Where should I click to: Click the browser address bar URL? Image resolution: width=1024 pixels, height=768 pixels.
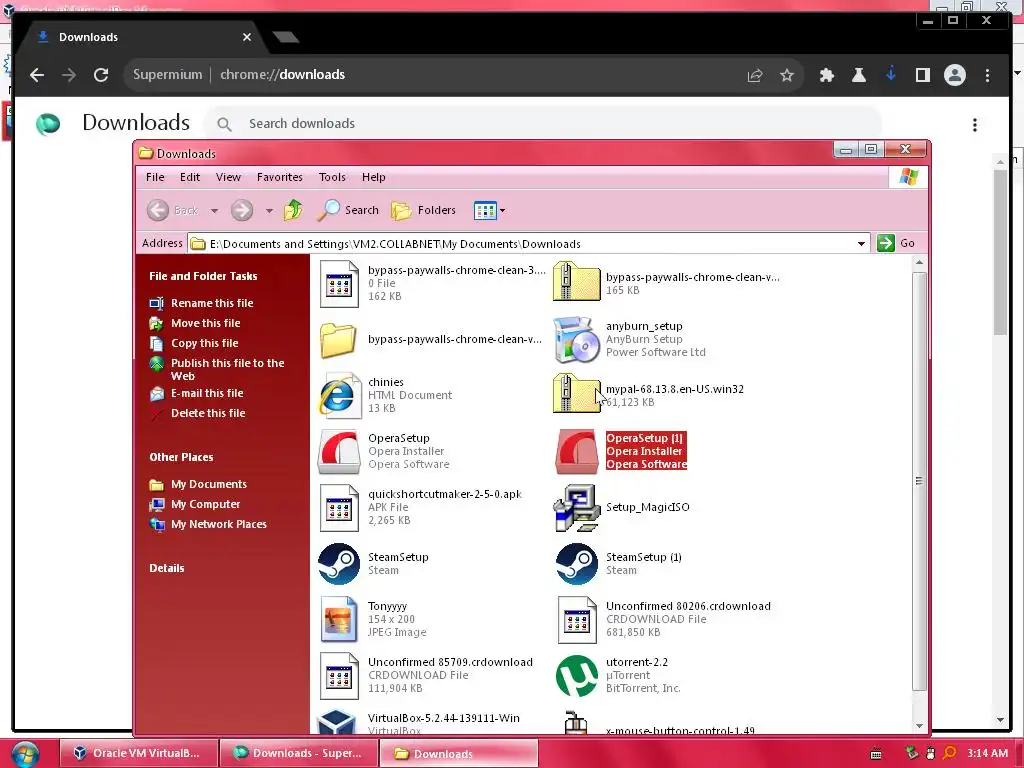pyautogui.click(x=282, y=75)
